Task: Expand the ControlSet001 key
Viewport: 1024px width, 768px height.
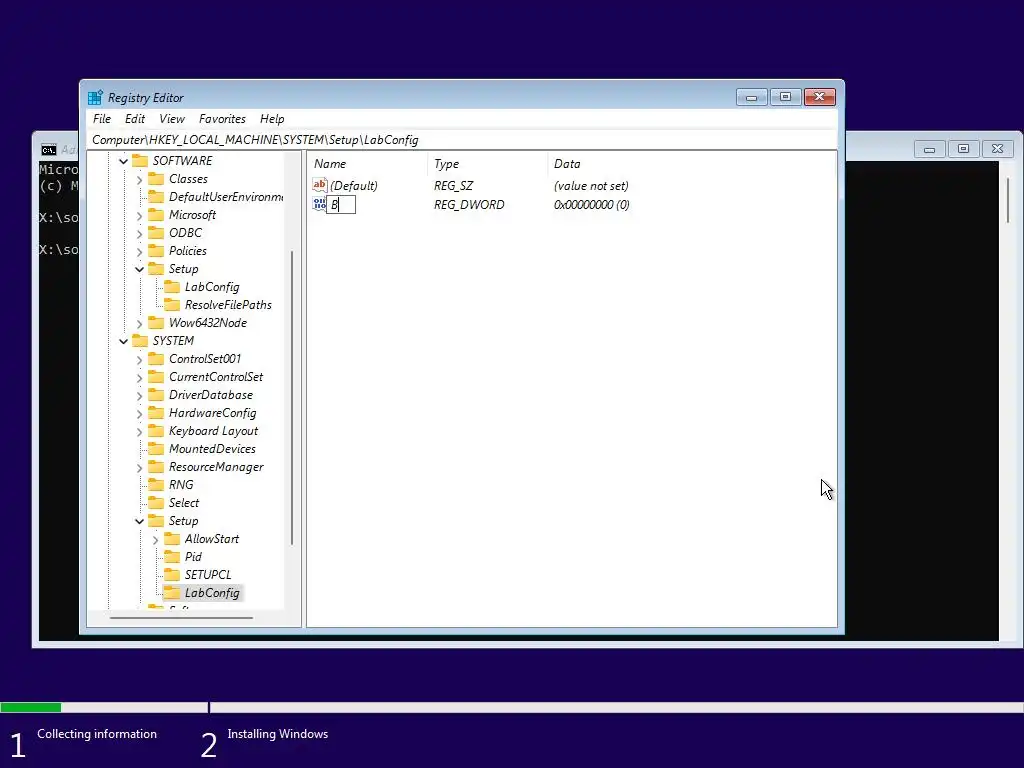Action: tap(139, 359)
